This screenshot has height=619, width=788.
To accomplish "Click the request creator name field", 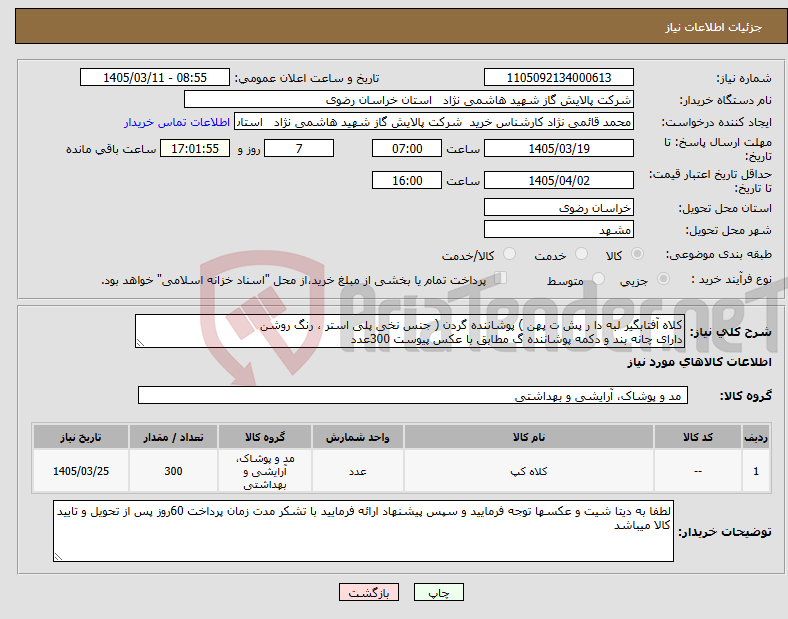I will tap(434, 122).
